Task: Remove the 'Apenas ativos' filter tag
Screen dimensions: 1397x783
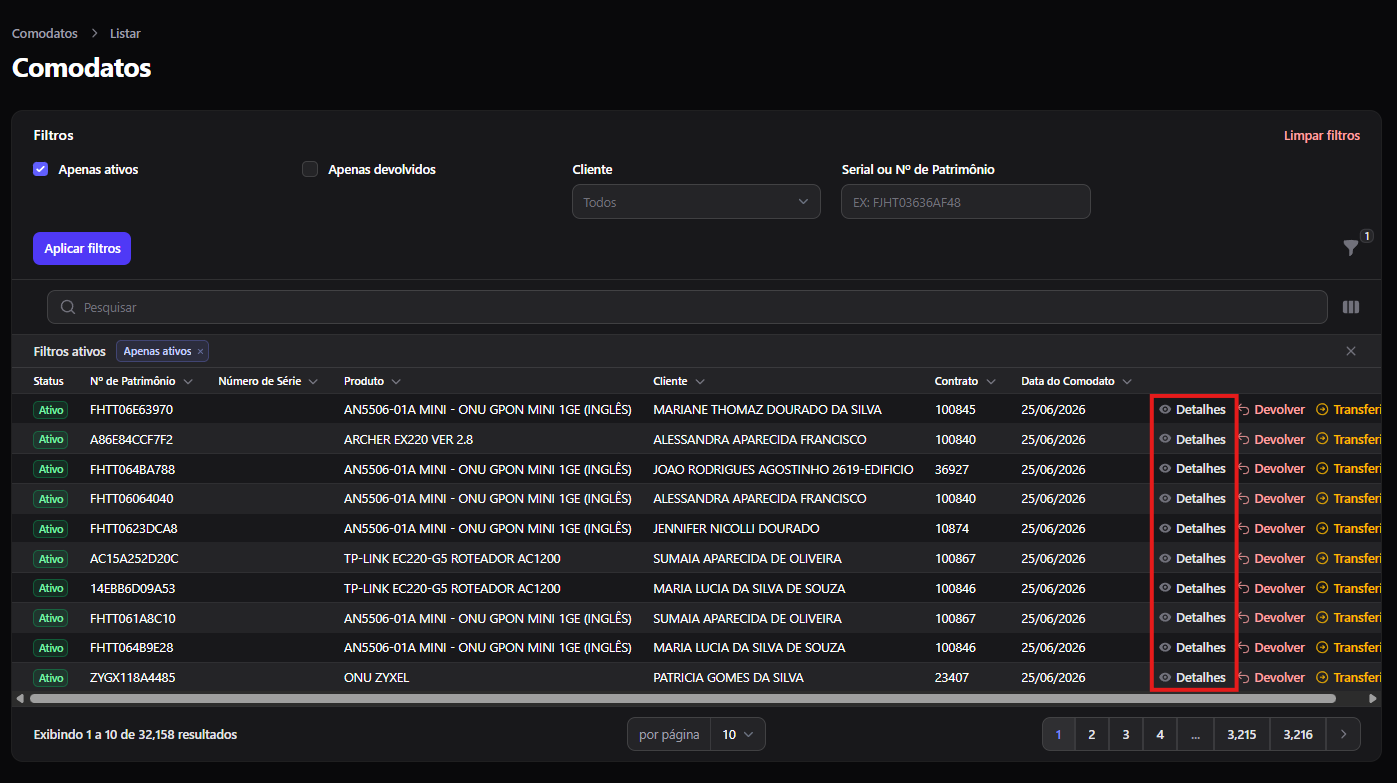Action: tap(200, 352)
